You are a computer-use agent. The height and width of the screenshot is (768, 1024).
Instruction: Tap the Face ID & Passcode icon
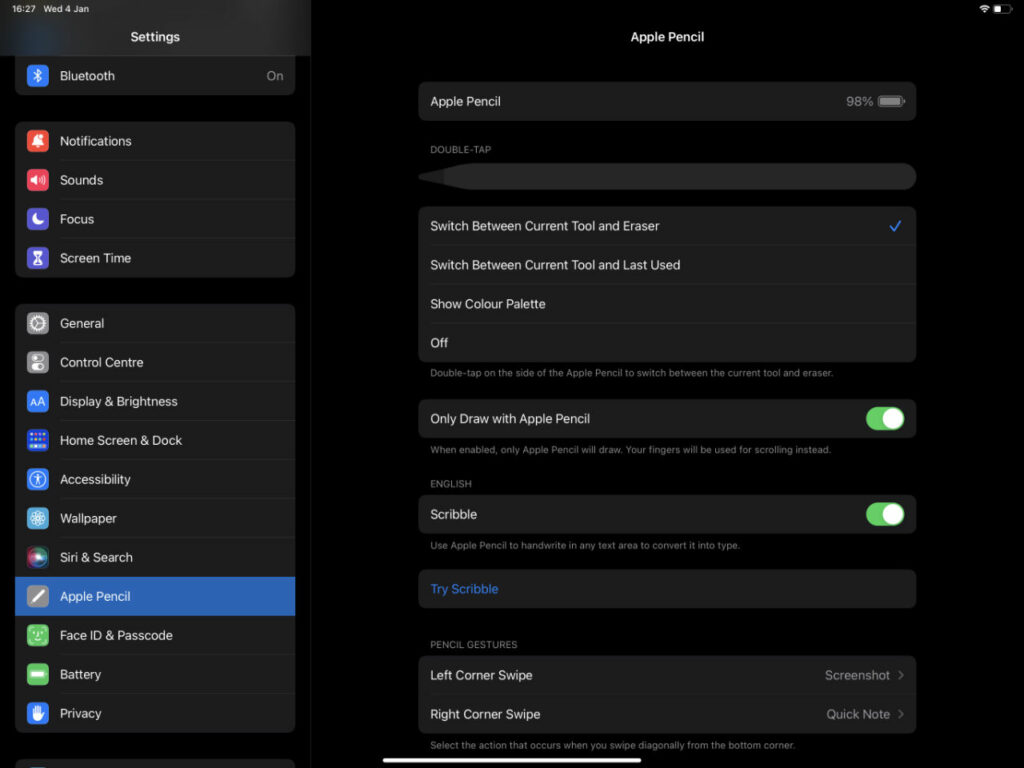(x=38, y=635)
